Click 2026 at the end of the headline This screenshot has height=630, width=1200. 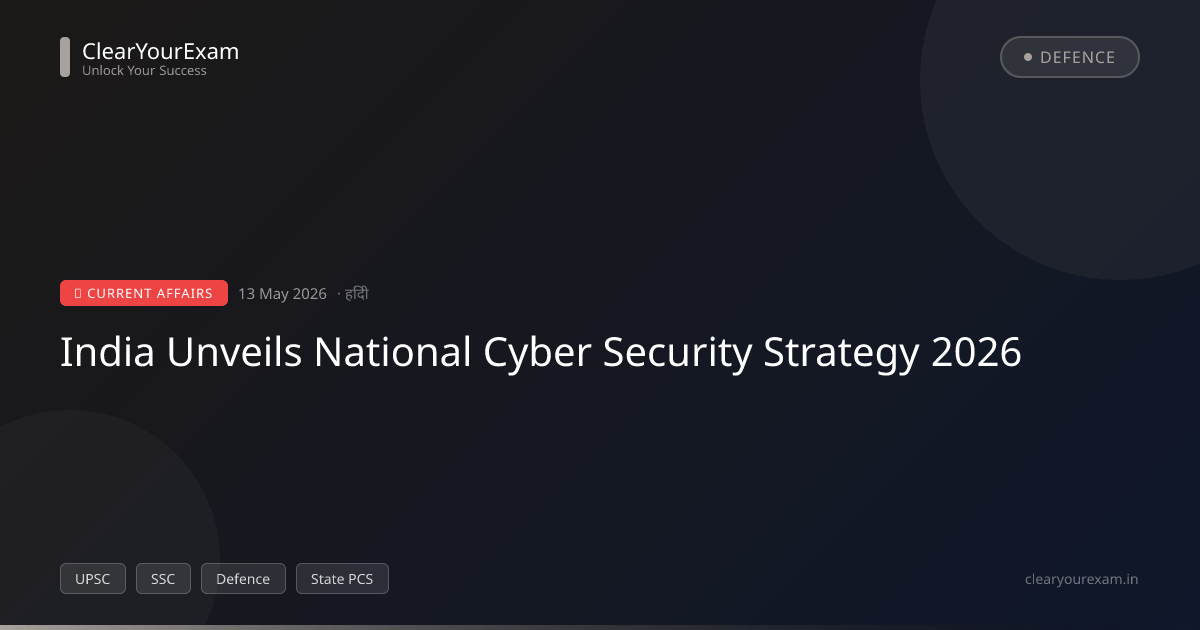point(976,352)
